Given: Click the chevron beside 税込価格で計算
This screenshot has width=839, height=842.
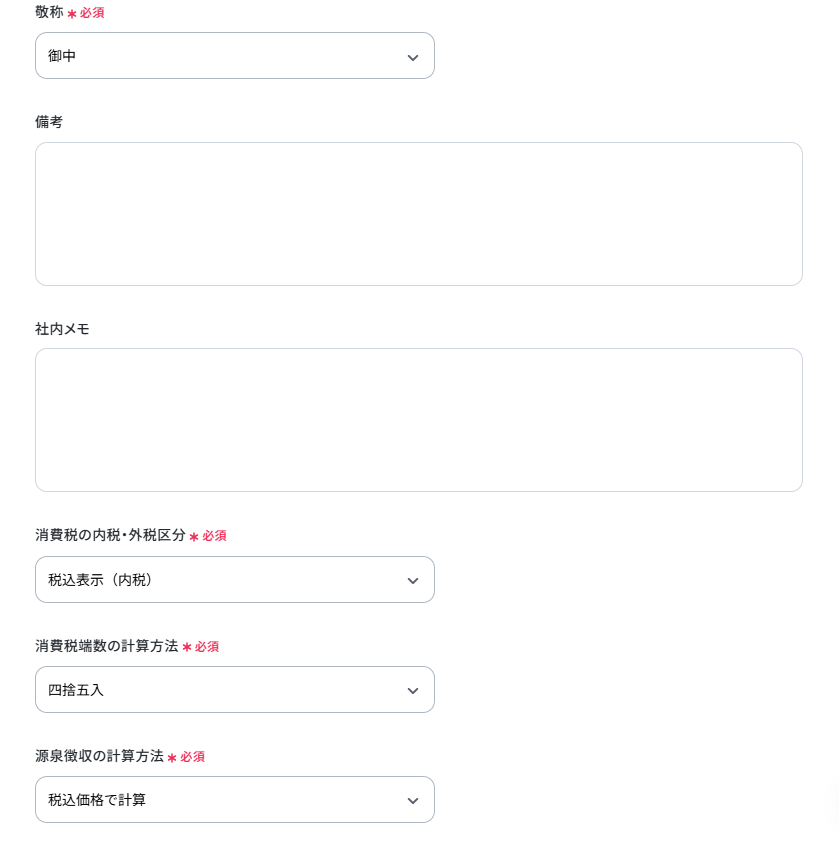Looking at the screenshot, I should pos(413,801).
